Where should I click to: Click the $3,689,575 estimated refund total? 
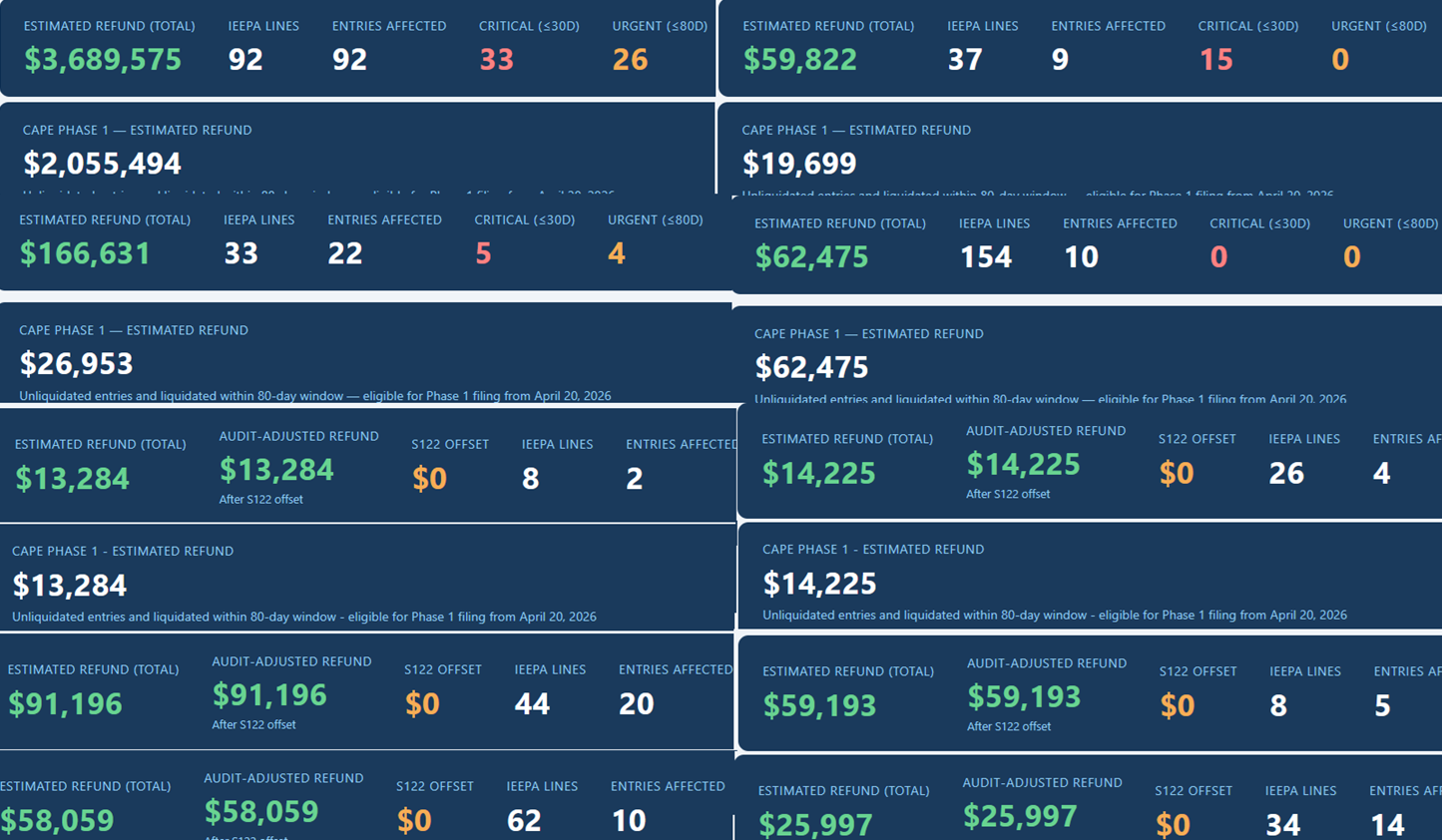(x=103, y=60)
